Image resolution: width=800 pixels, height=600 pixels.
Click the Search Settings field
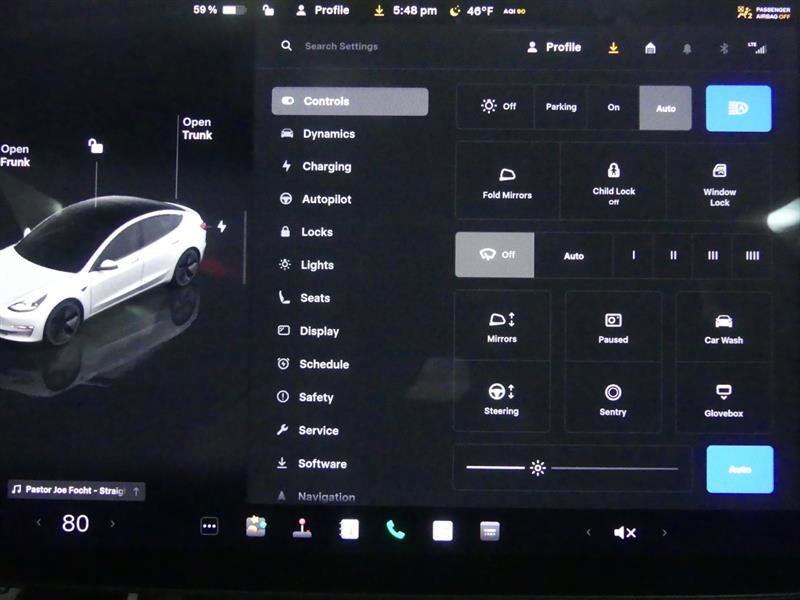[x=340, y=46]
